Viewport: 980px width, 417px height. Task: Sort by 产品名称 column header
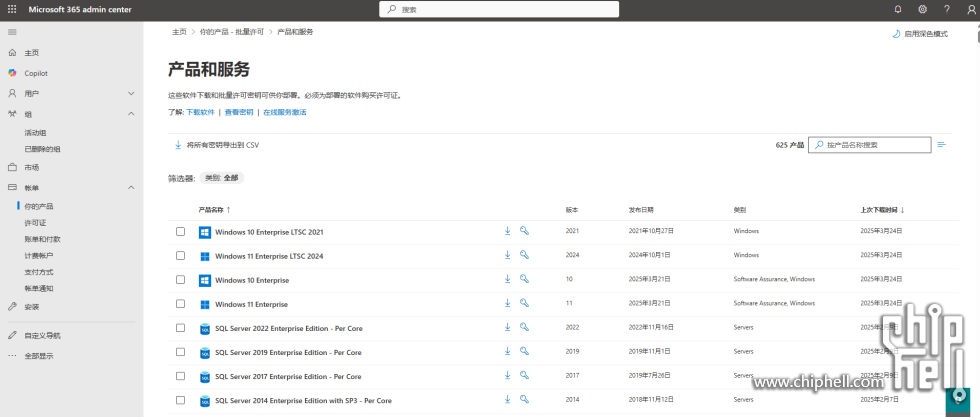coord(214,210)
